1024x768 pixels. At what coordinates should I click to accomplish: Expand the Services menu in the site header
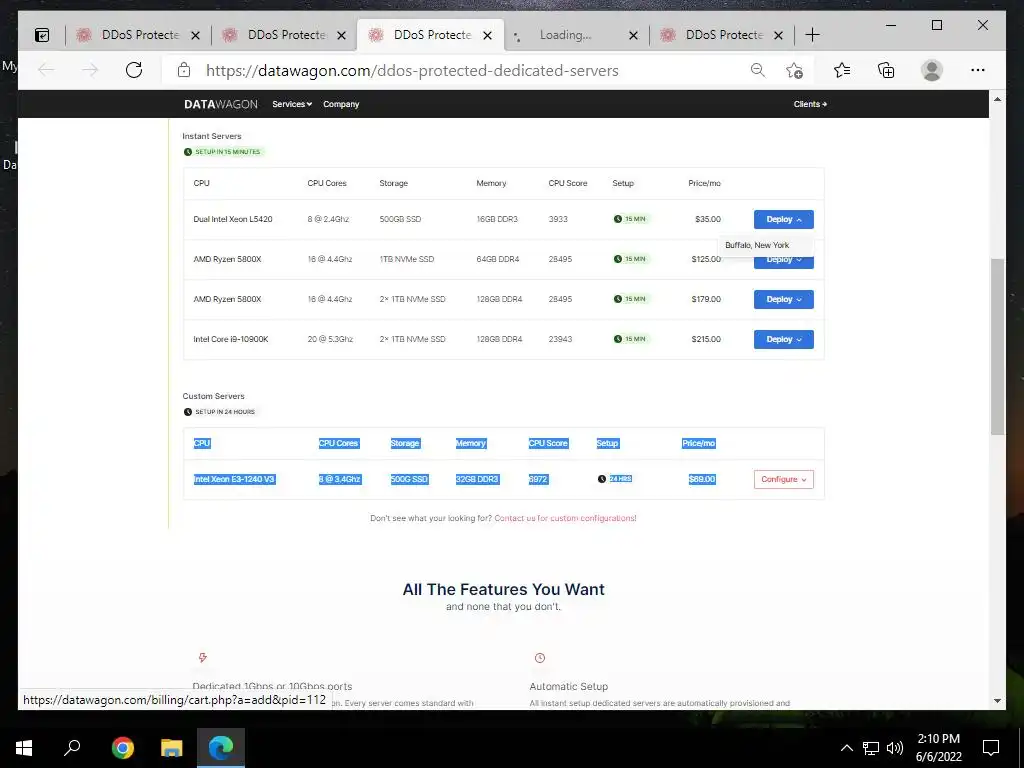pos(292,104)
